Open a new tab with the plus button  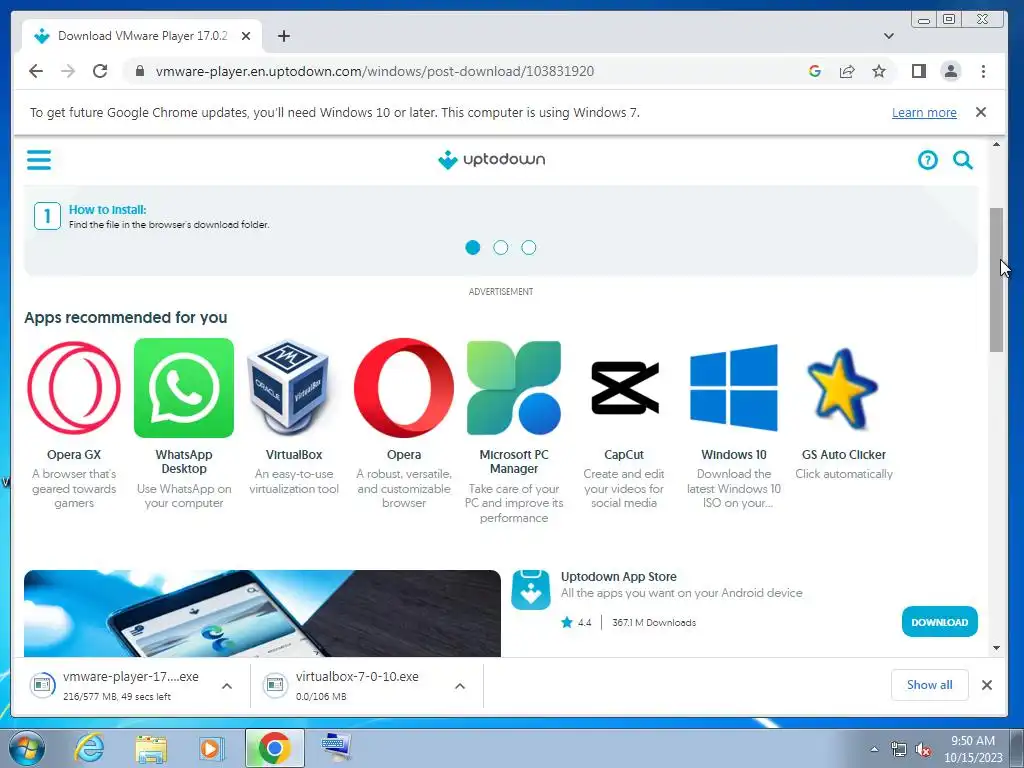click(x=283, y=36)
